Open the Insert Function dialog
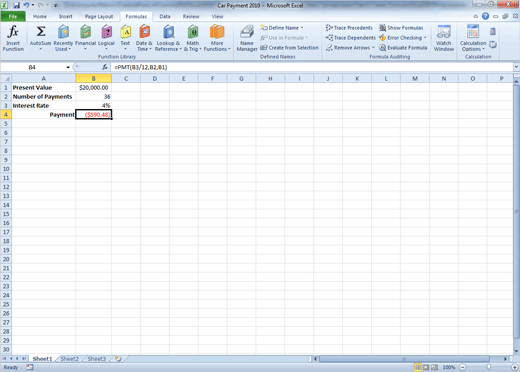520x372 pixels. [x=13, y=38]
